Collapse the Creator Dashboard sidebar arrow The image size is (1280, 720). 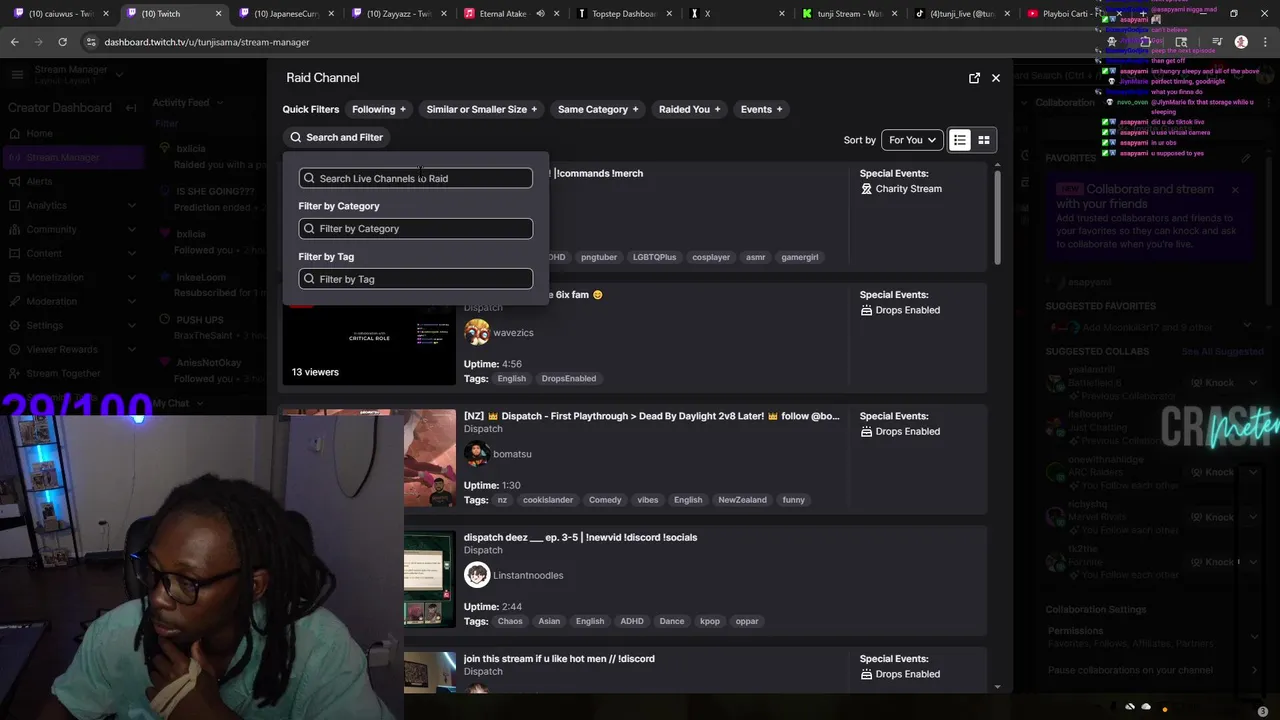pyautogui.click(x=131, y=108)
